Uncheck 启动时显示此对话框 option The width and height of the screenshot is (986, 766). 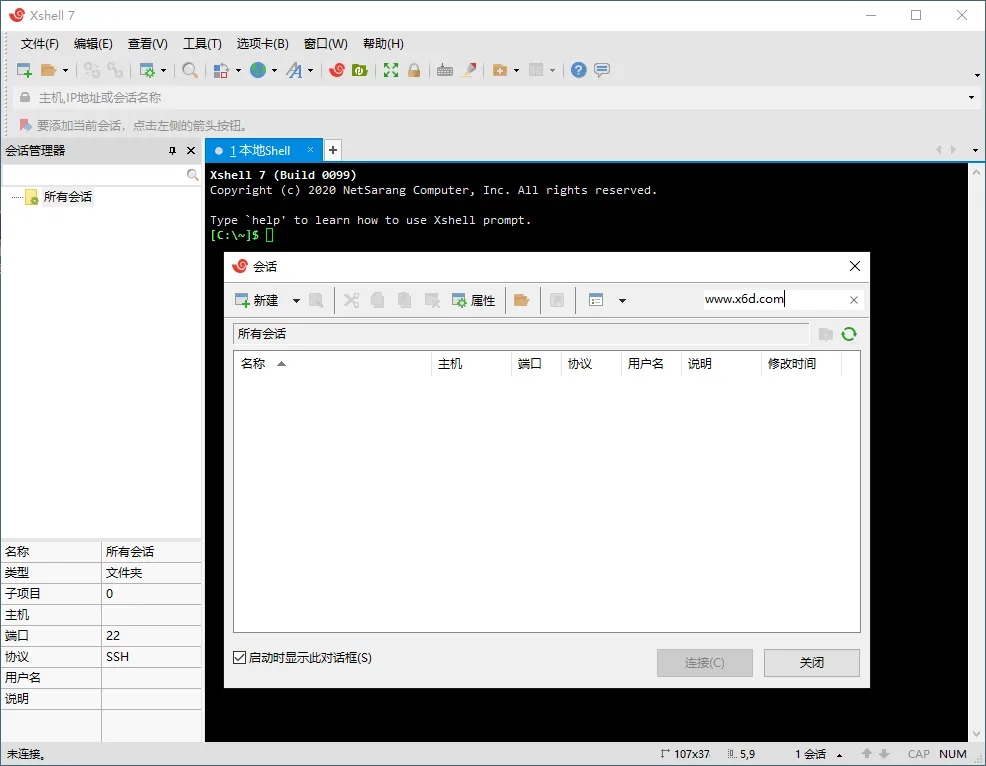point(238,657)
